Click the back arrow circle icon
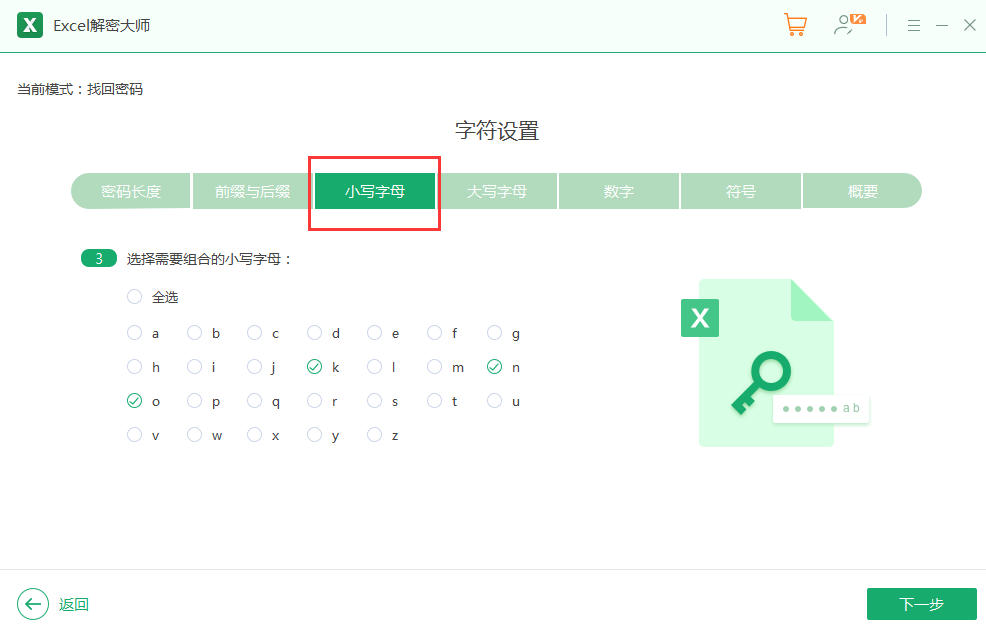The width and height of the screenshot is (986, 631). tap(33, 604)
